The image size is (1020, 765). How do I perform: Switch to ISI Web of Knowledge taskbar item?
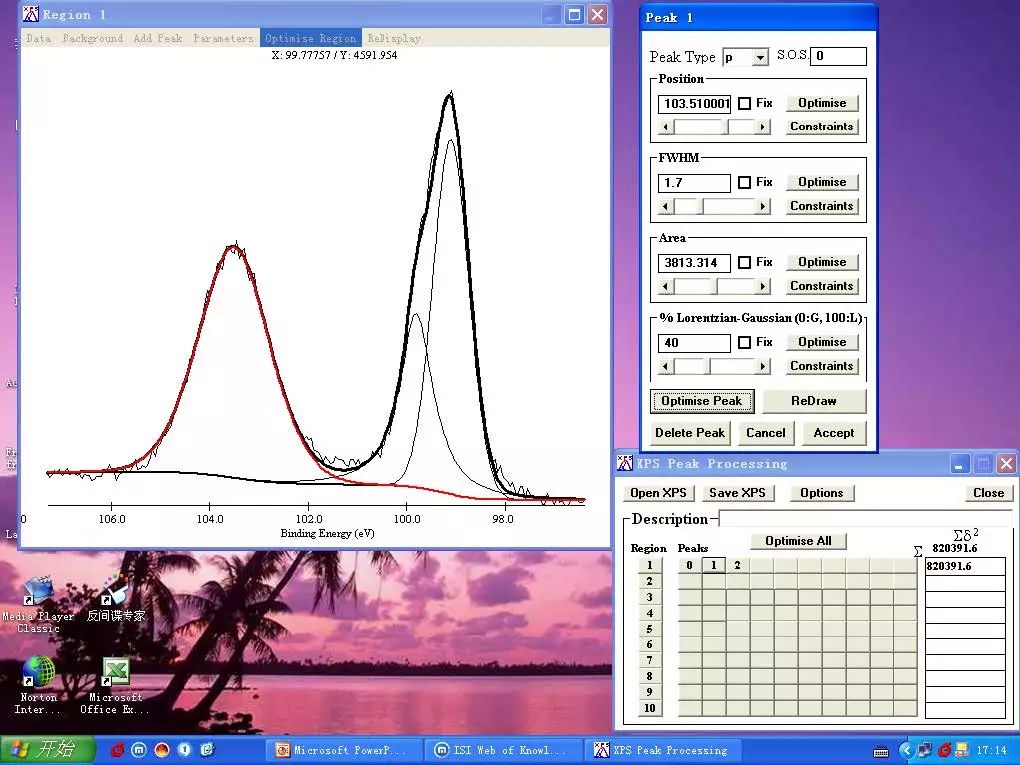click(502, 750)
